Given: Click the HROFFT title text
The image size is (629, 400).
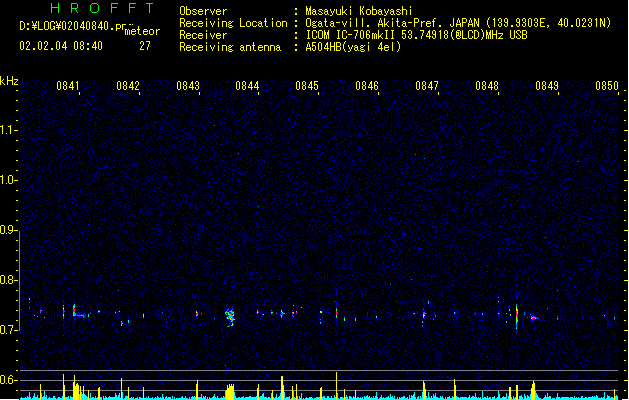Looking at the screenshot, I should (x=102, y=8).
